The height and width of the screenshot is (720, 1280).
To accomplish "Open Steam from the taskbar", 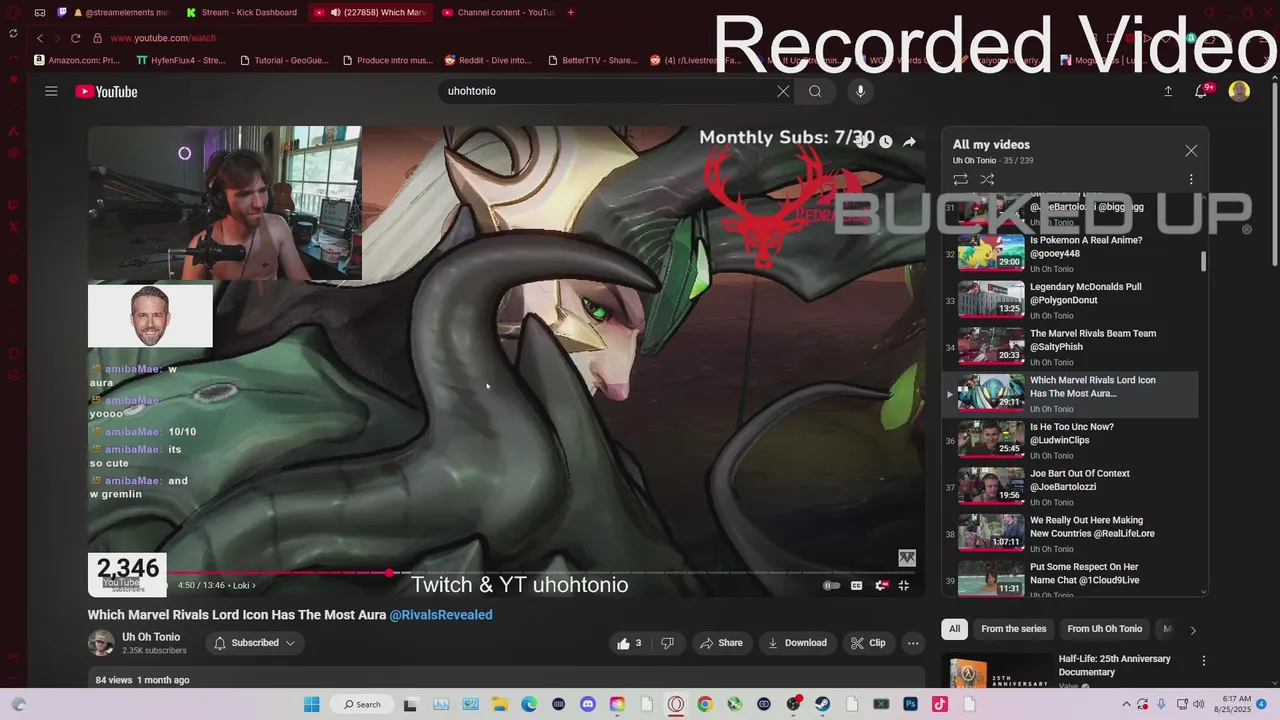I will 823,704.
